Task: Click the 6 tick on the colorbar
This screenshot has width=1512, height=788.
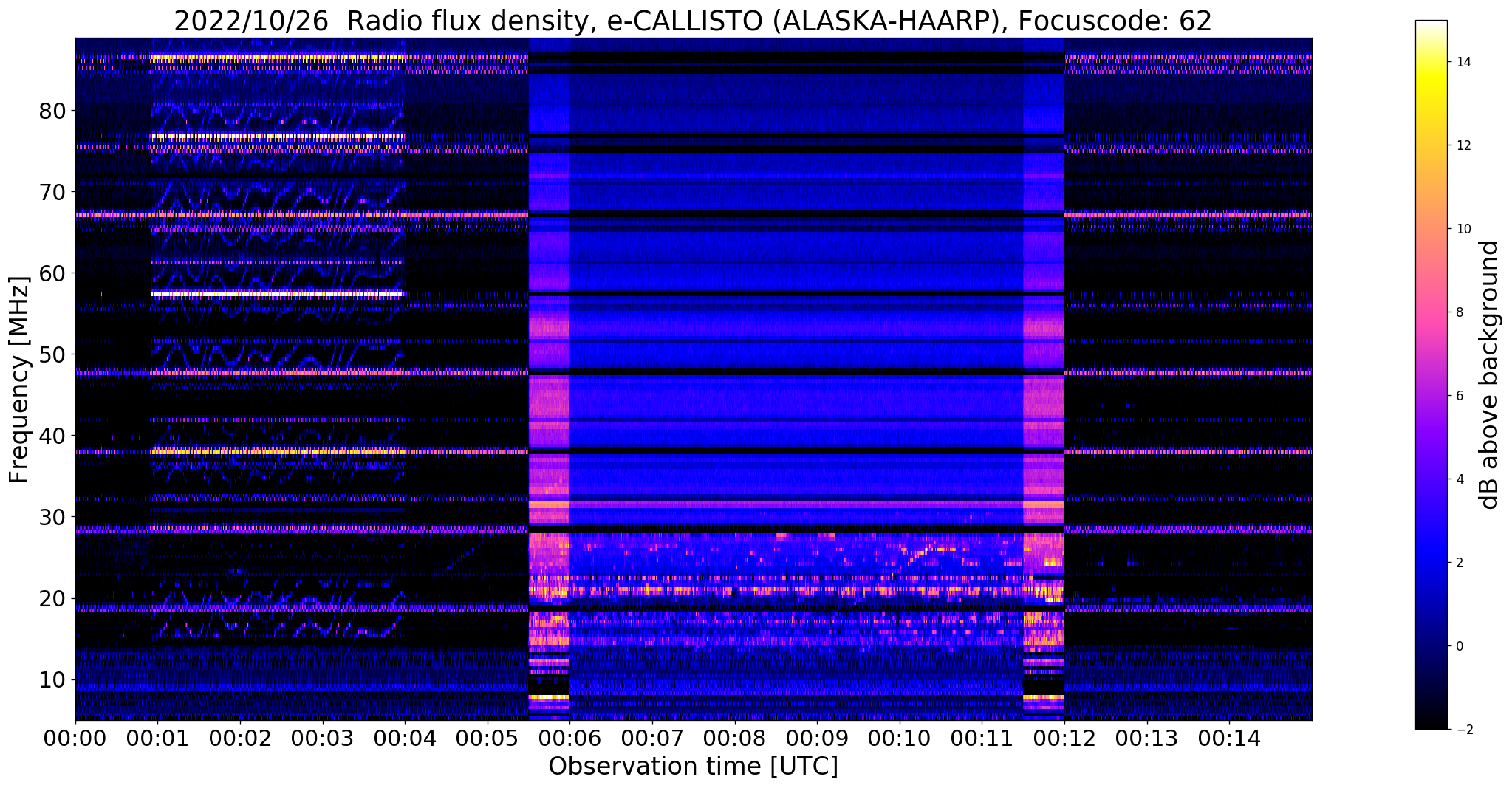Action: (1460, 396)
